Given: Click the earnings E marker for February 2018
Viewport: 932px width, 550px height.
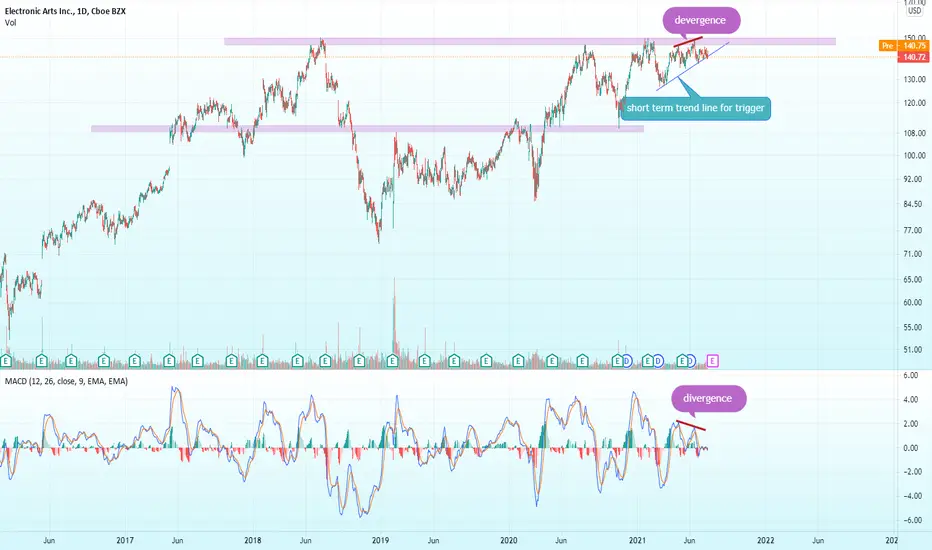Looking at the screenshot, I should [x=262, y=360].
